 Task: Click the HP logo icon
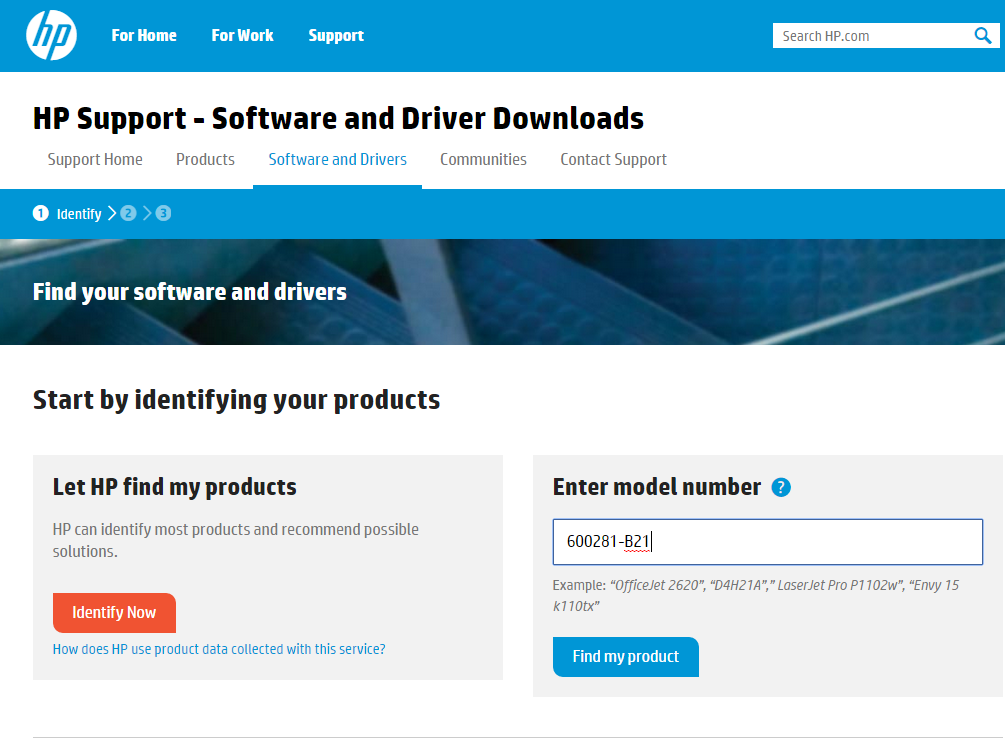(x=51, y=35)
